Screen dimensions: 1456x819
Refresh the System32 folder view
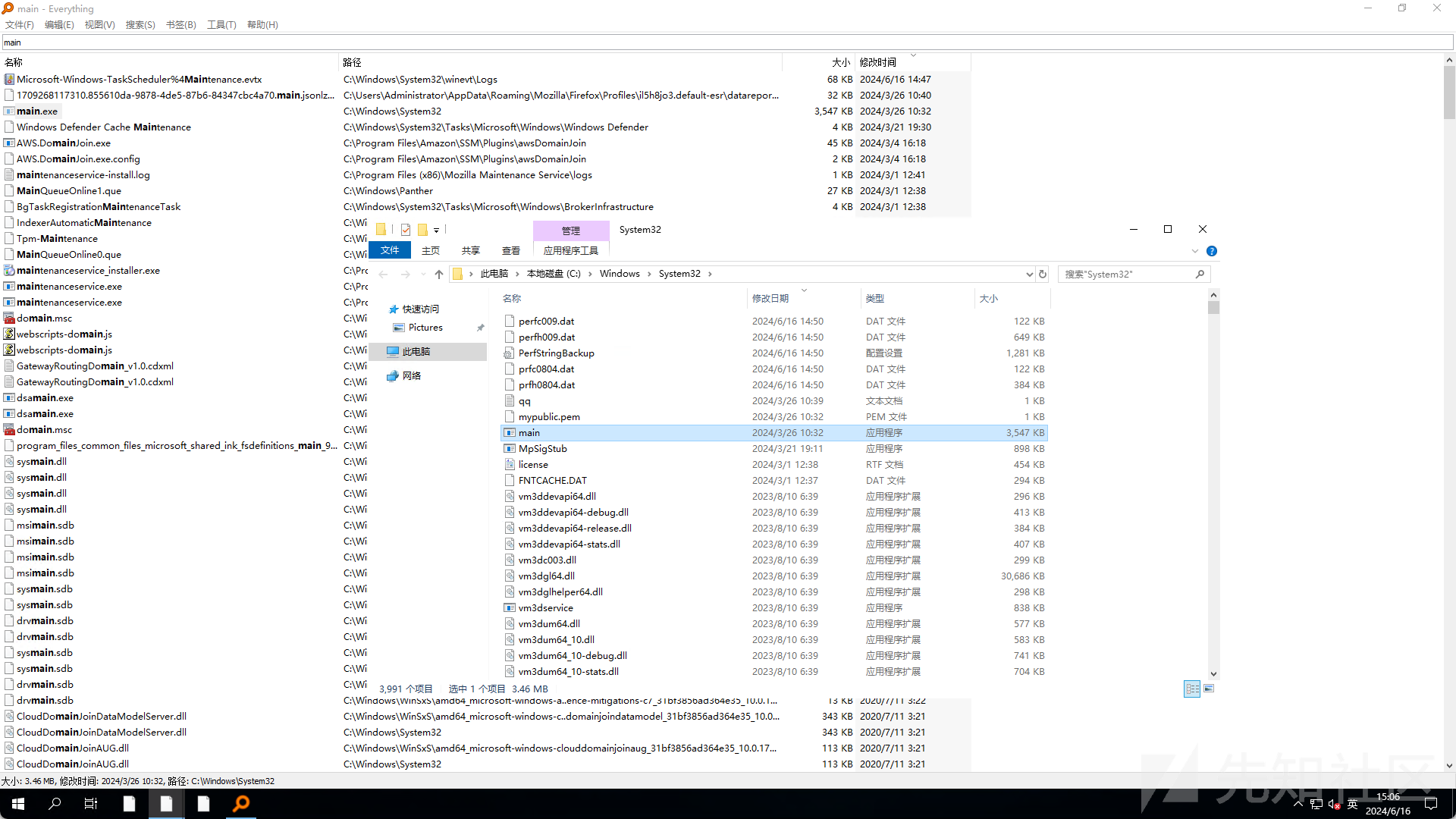[1043, 274]
